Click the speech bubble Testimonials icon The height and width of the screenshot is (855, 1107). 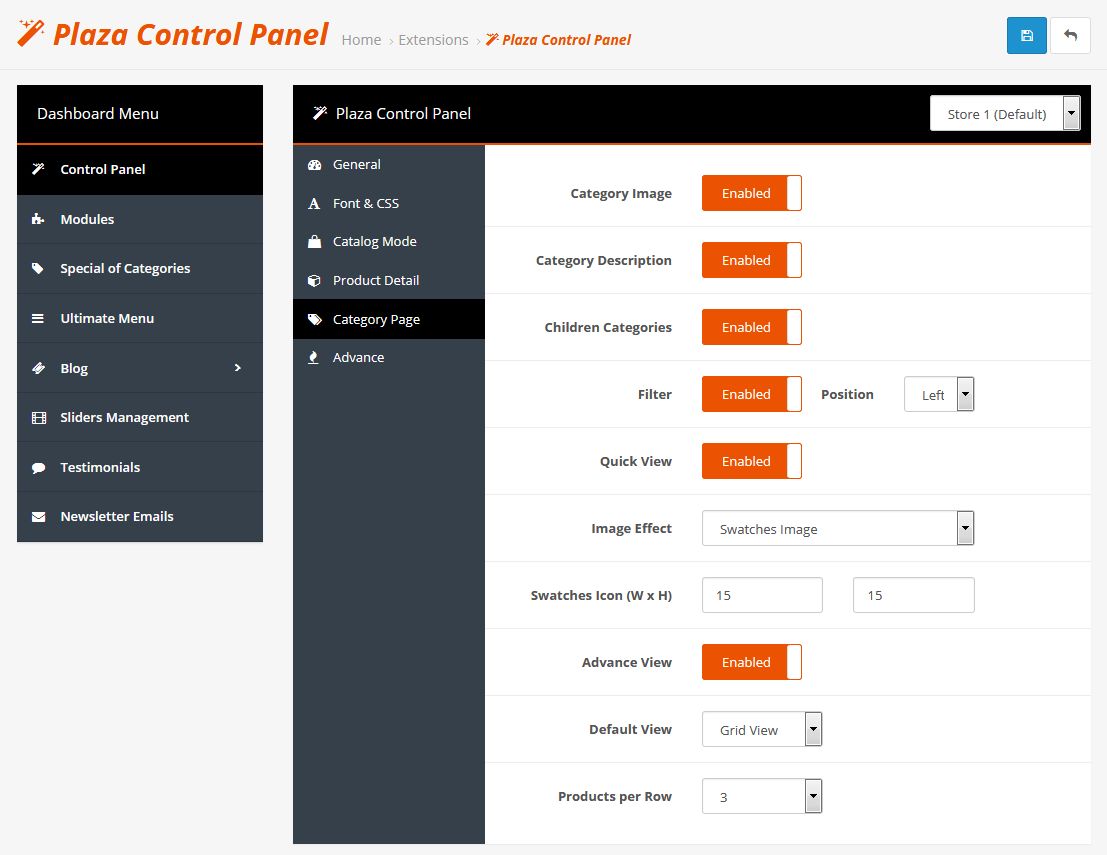coord(38,467)
